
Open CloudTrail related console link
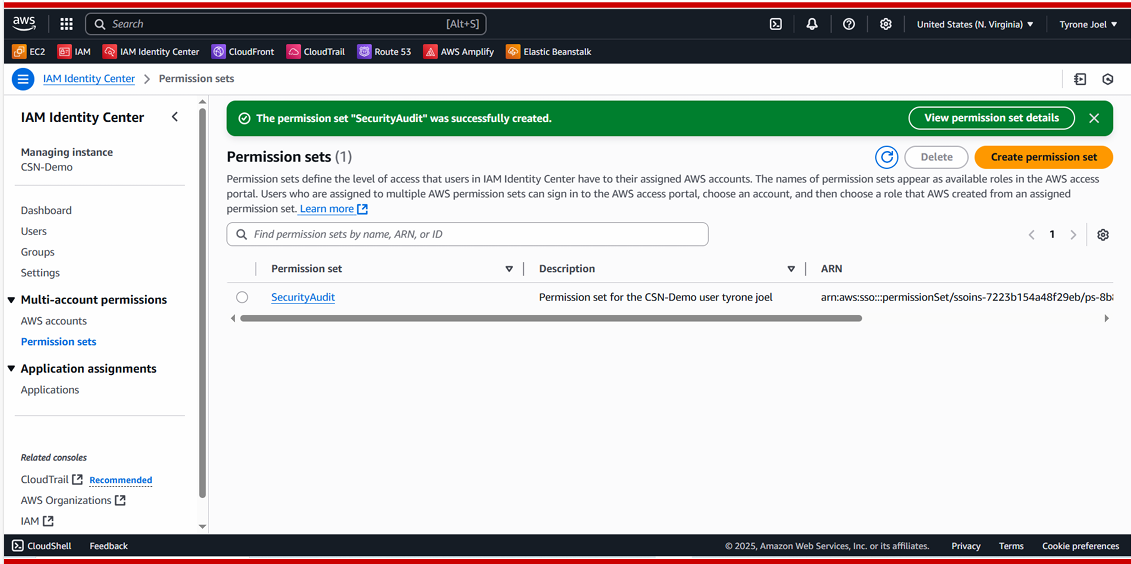coord(52,480)
